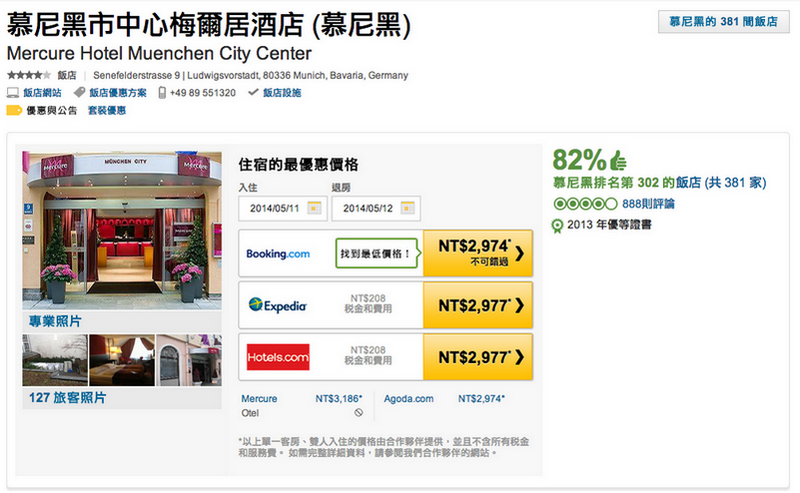The image size is (800, 493).
Task: Select the Hotels.com NT$2,977 price button
Action: point(478,357)
